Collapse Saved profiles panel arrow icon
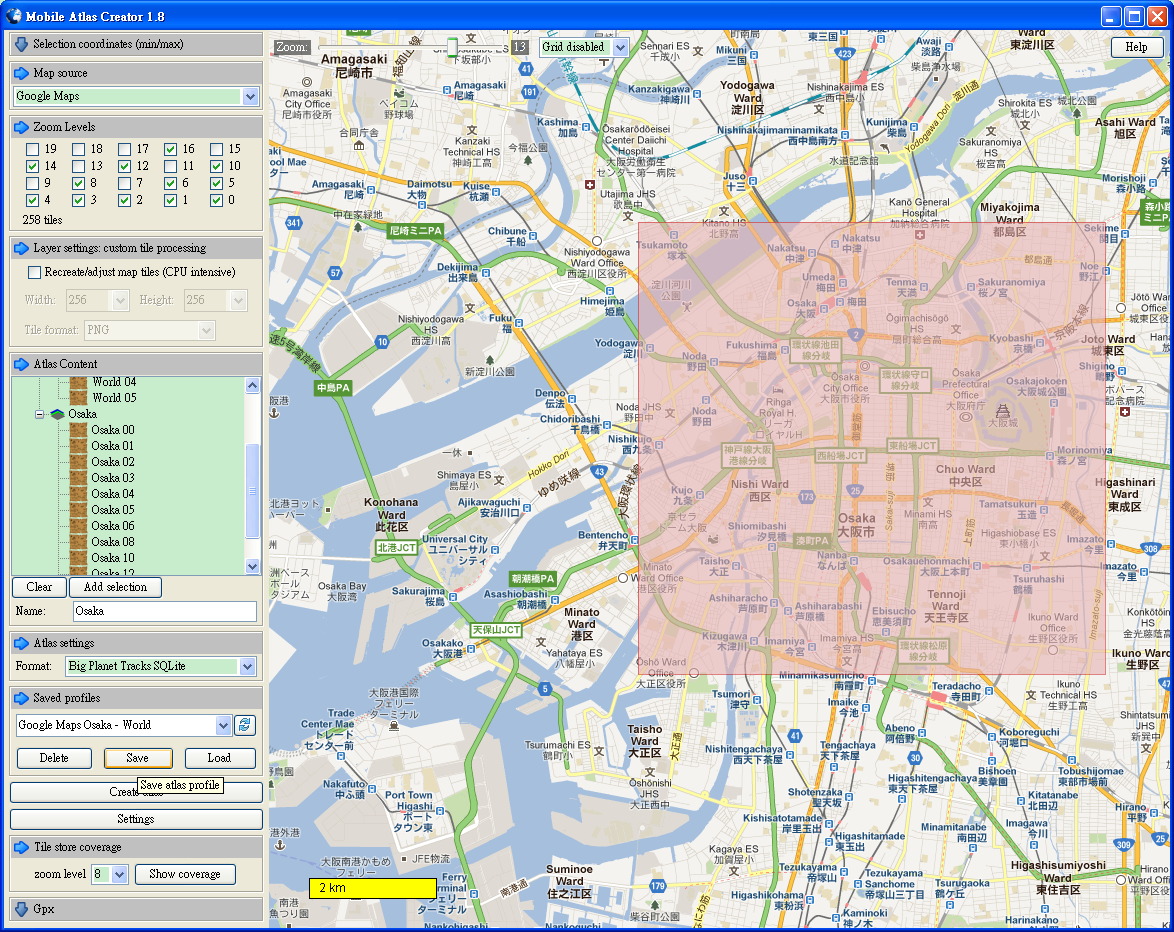The width and height of the screenshot is (1174, 932). pos(21,698)
